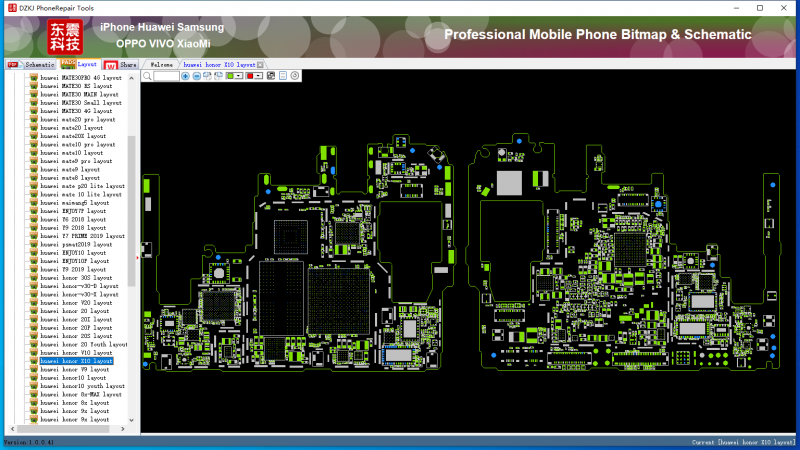Click the search text input field
Image resolution: width=800 pixels, height=450 pixels.
pyautogui.click(x=166, y=76)
